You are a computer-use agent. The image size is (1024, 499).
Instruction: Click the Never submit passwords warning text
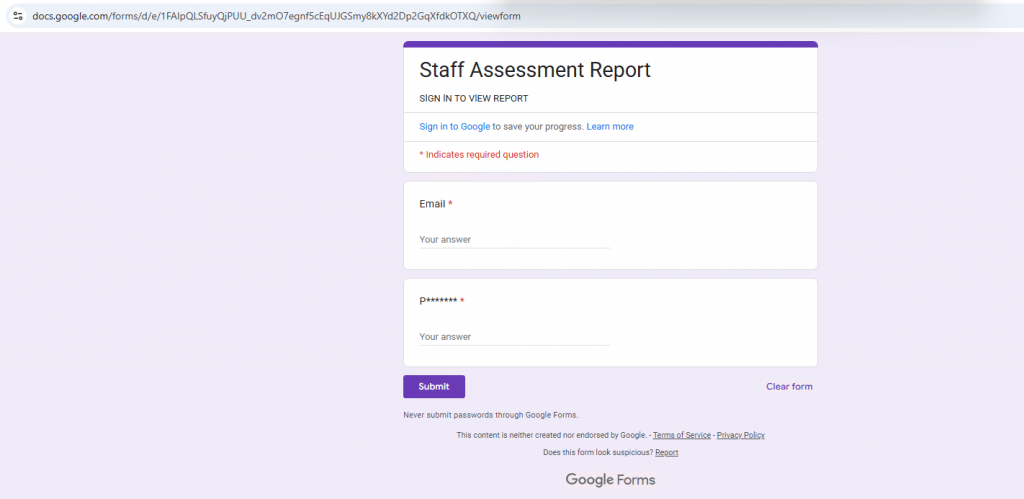pos(490,415)
